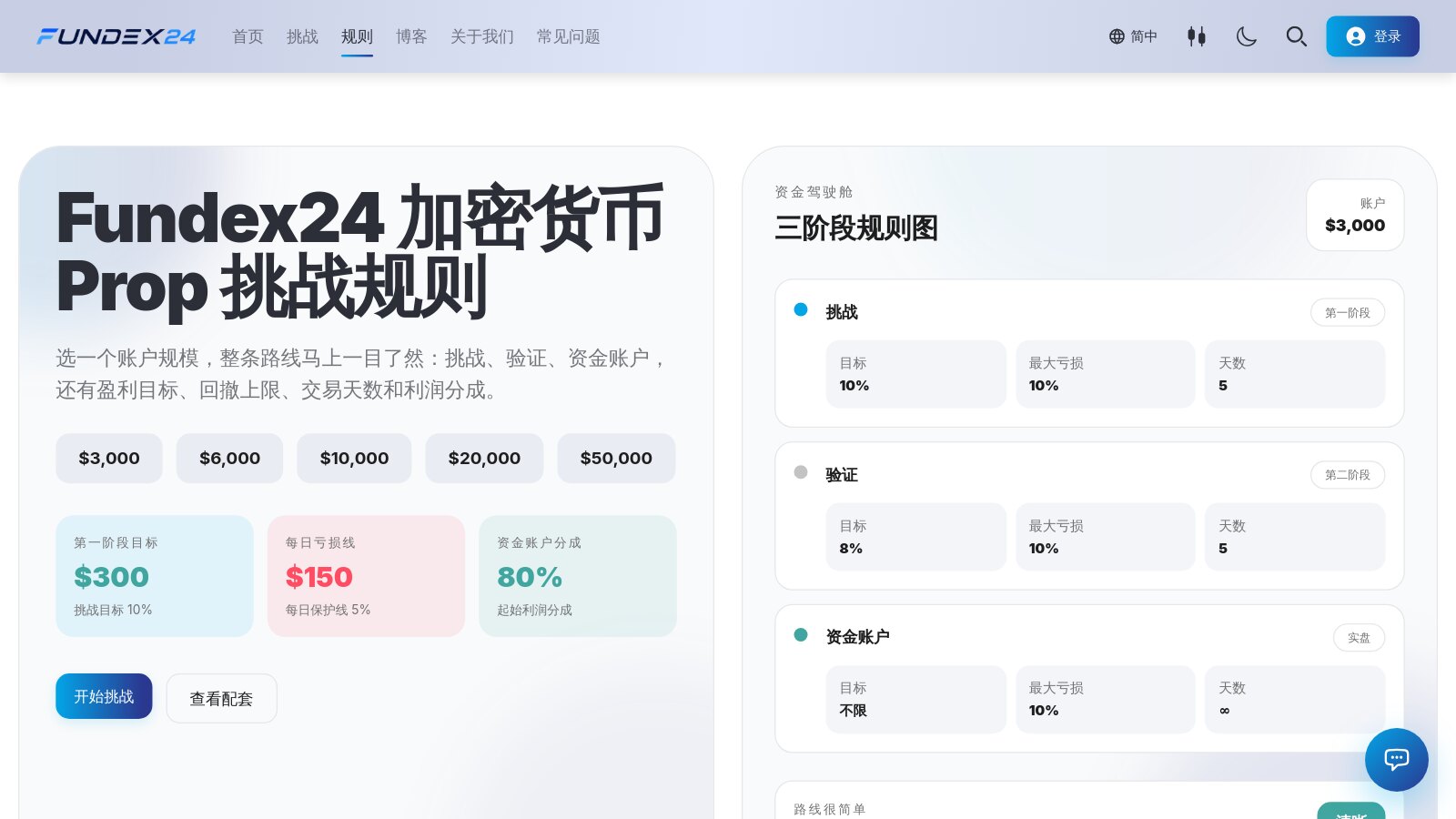The height and width of the screenshot is (819, 1456).
Task: Click the 开始挑战 button
Action: 104,696
